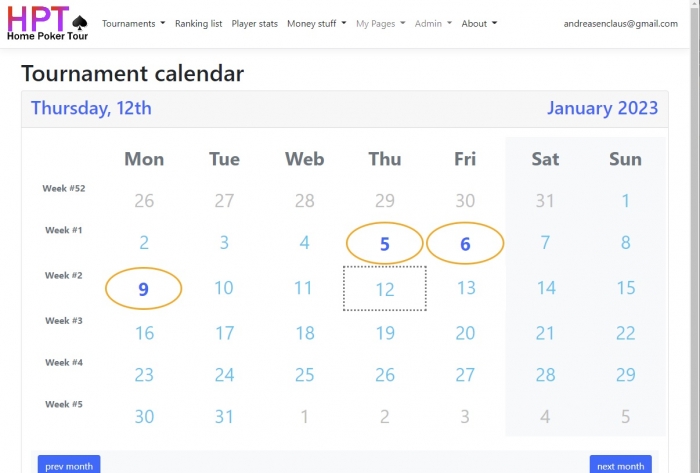This screenshot has height=473, width=700.
Task: Choose Saturday January 14 in calendar
Action: point(546,288)
